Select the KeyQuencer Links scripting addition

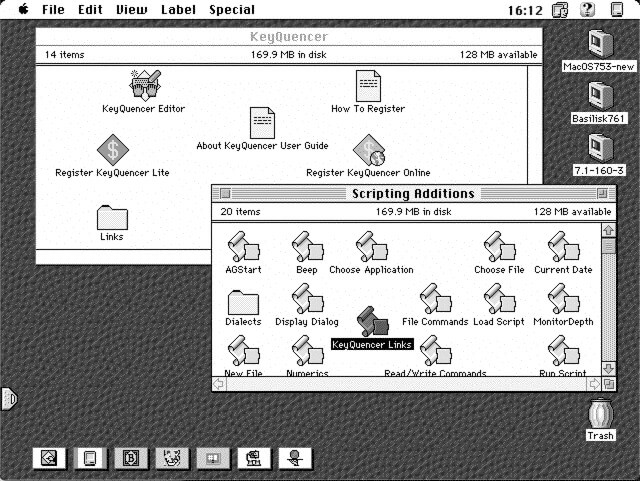point(372,322)
